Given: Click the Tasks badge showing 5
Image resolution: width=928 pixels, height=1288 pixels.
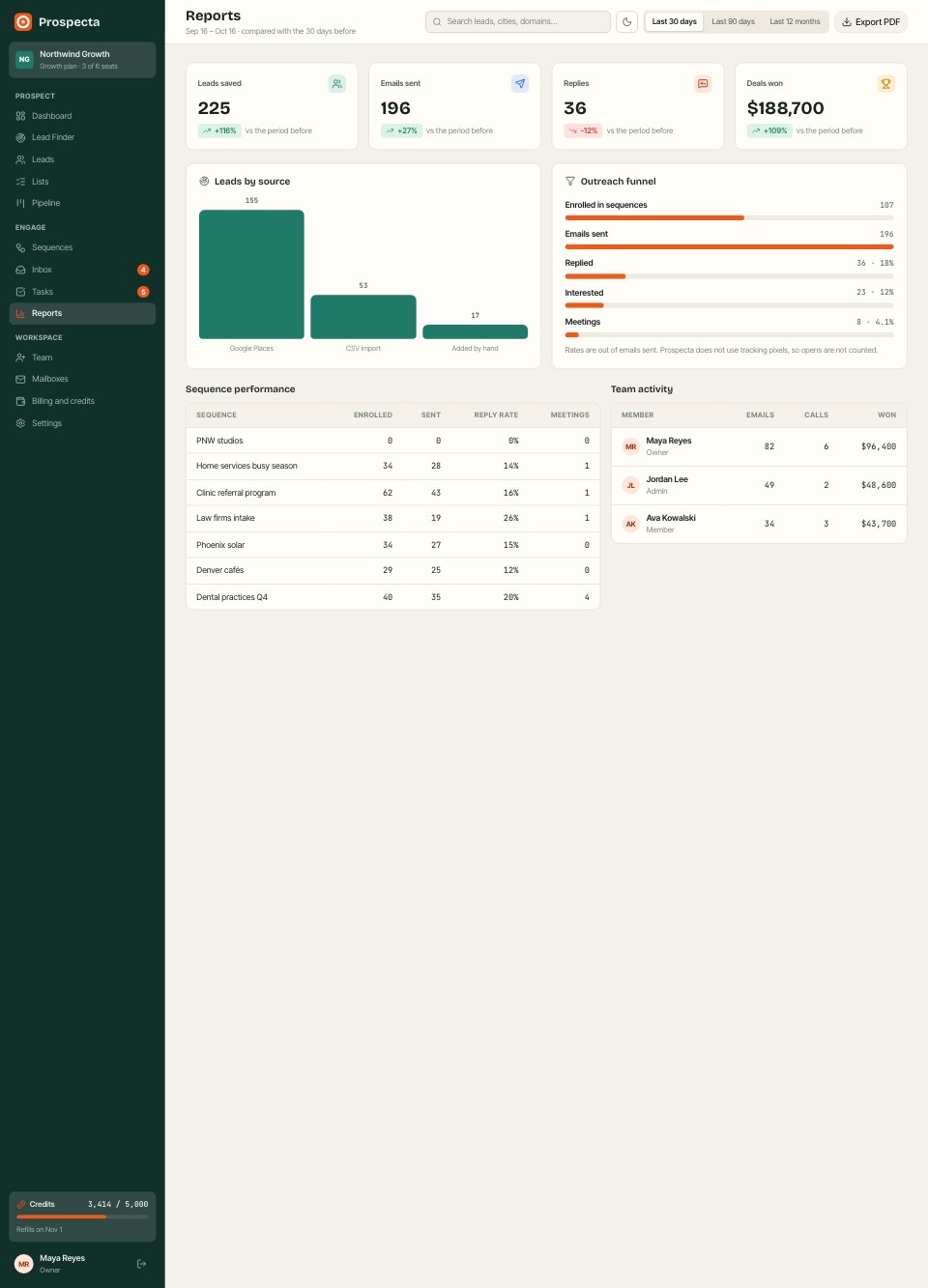Looking at the screenshot, I should (x=143, y=292).
